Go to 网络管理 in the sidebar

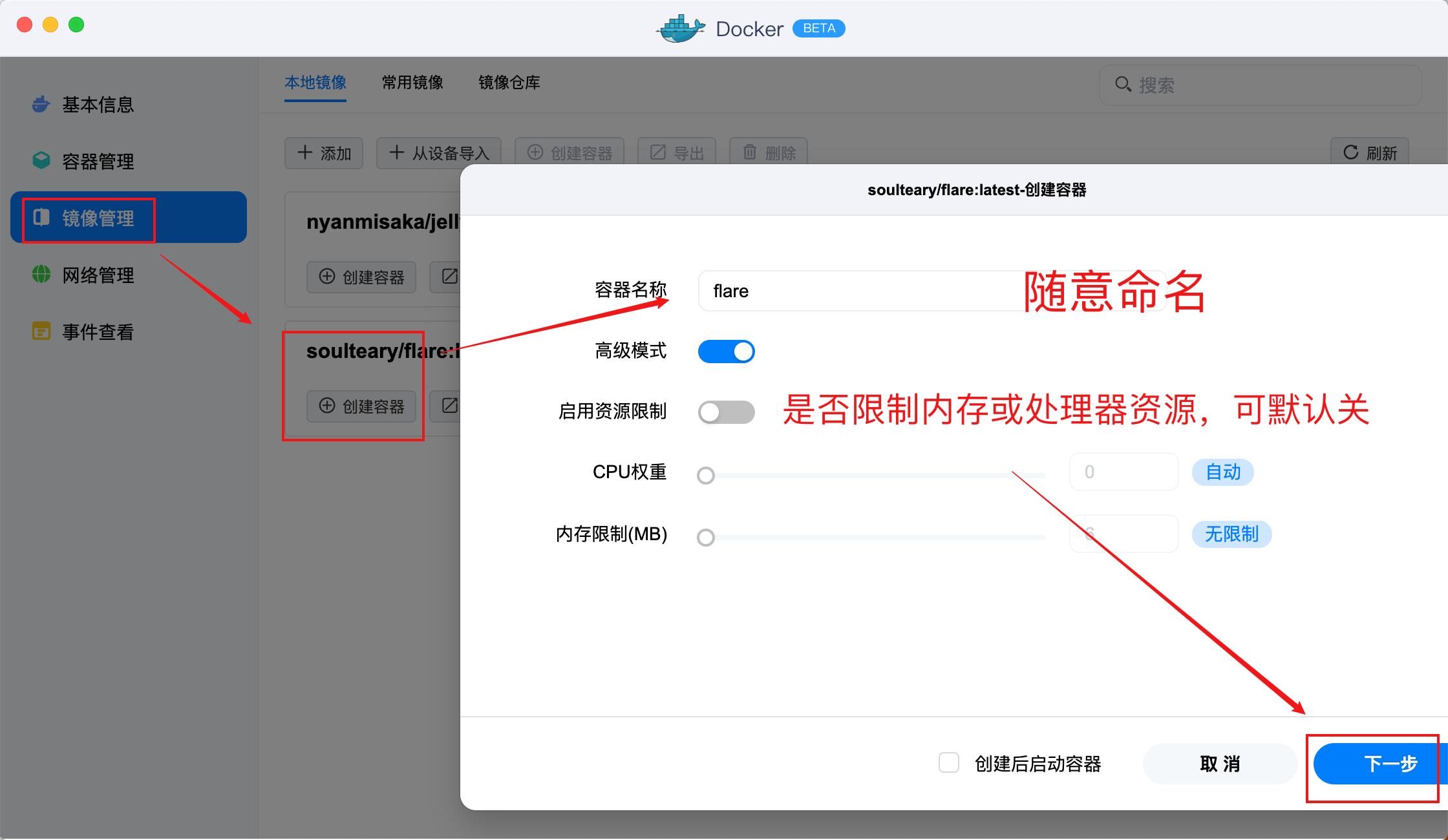(97, 275)
